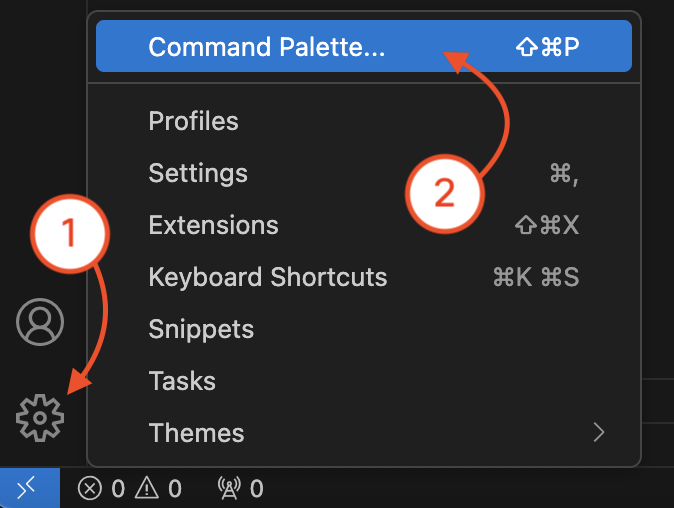The height and width of the screenshot is (508, 674).
Task: Expand the Themes submenu chevron arrow
Action: click(x=599, y=433)
